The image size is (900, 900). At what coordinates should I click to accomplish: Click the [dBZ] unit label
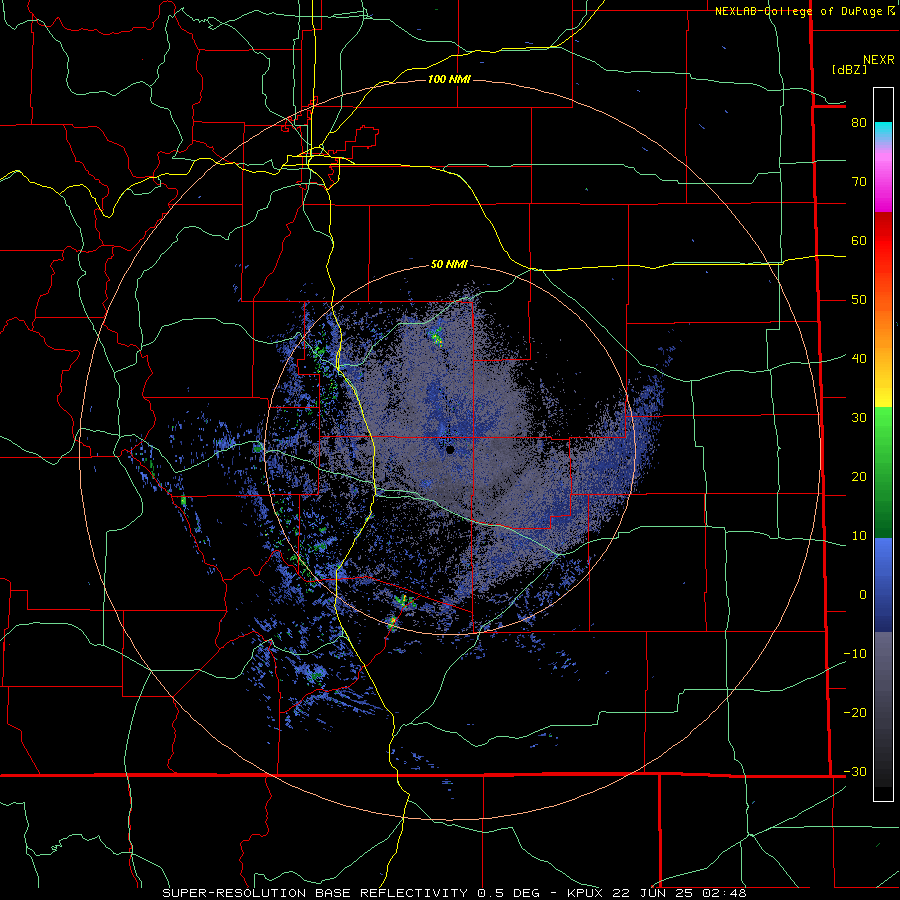(849, 70)
